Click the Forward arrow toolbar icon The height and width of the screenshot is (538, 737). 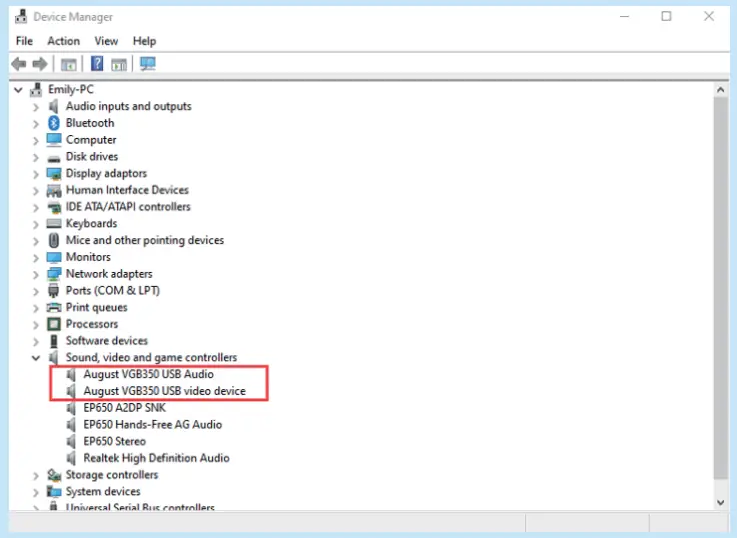pos(40,63)
